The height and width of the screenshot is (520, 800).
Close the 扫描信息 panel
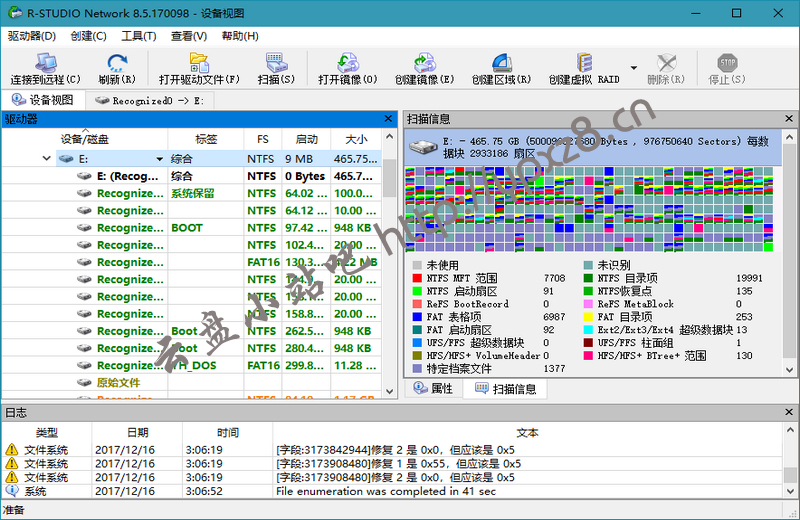click(x=789, y=119)
